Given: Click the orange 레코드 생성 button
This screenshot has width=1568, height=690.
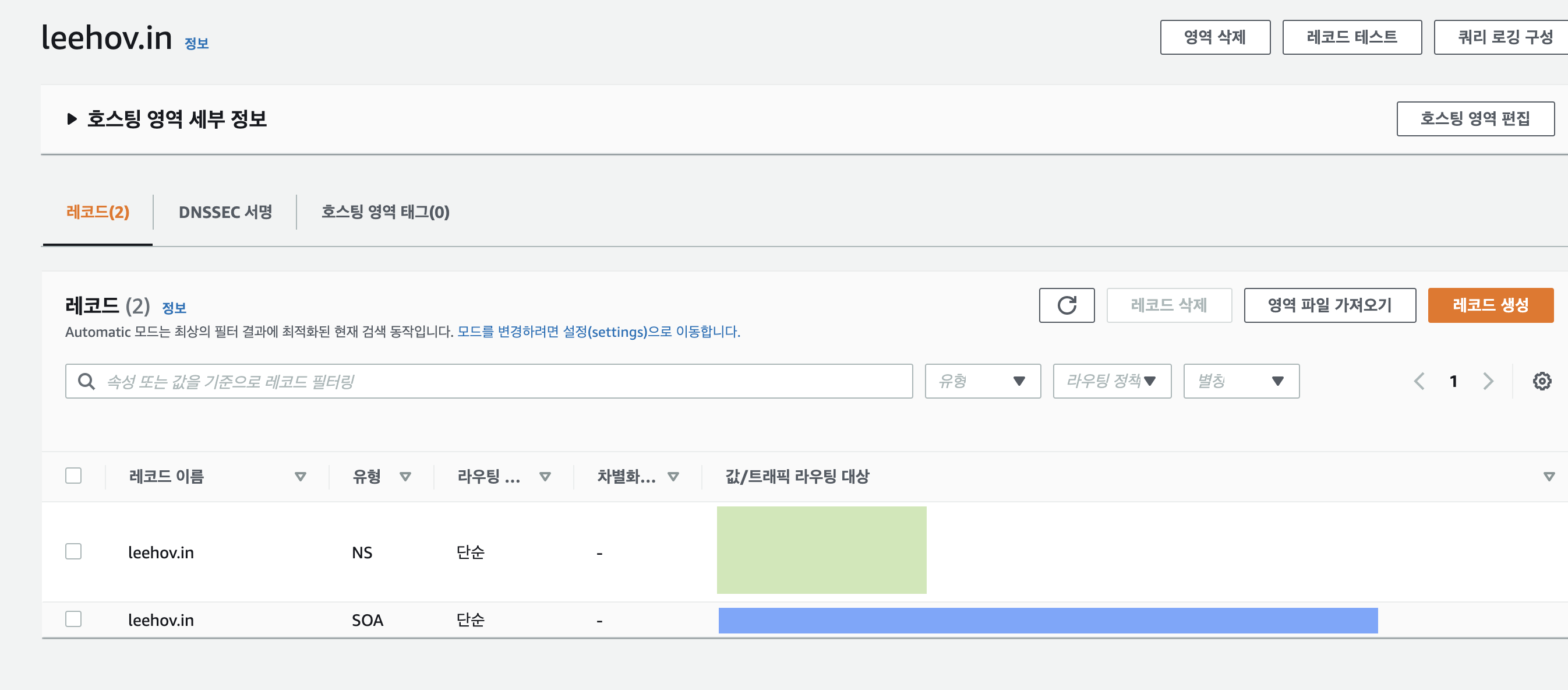Looking at the screenshot, I should [1490, 305].
